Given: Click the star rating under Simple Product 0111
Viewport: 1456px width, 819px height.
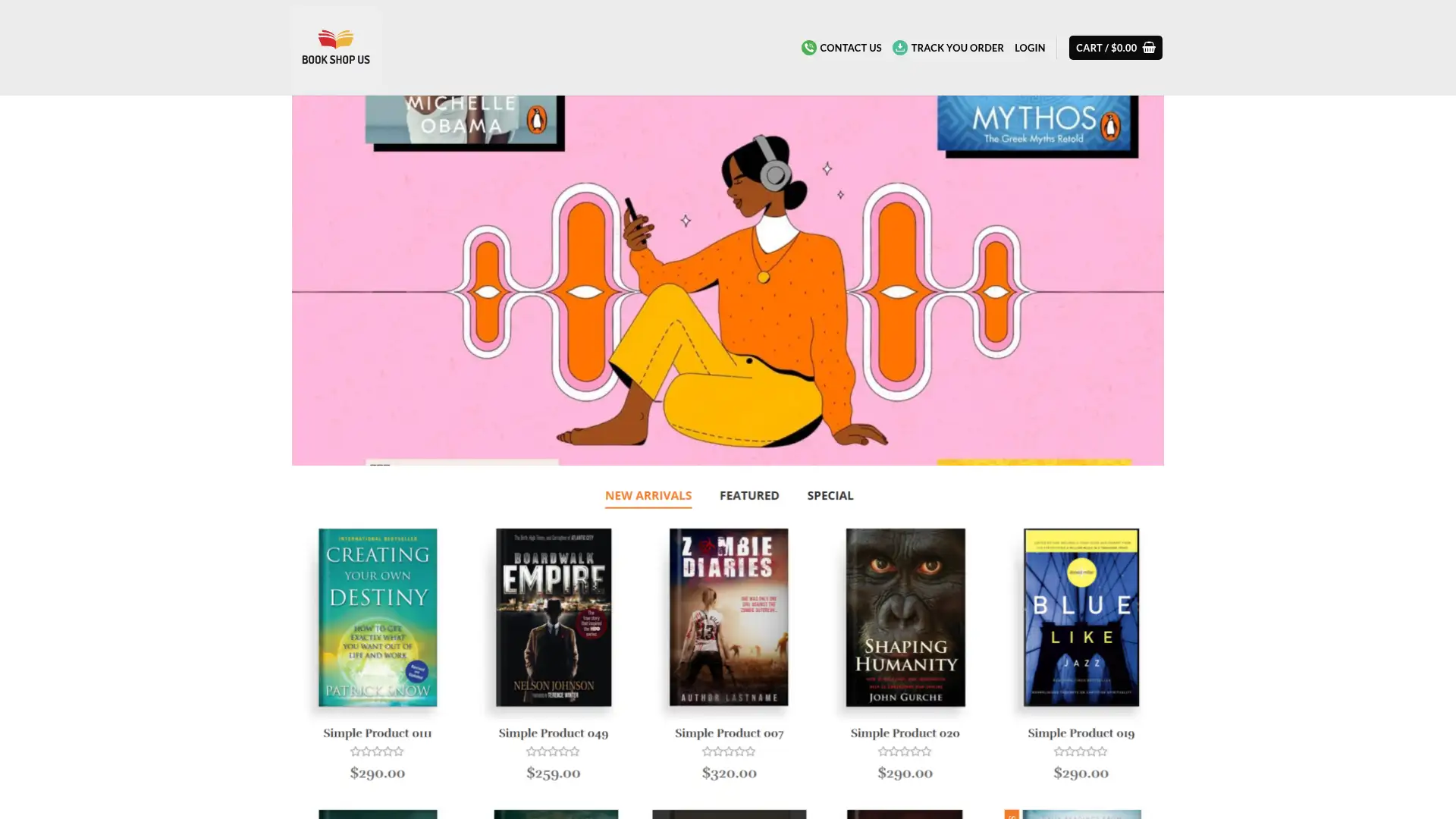Looking at the screenshot, I should [377, 751].
